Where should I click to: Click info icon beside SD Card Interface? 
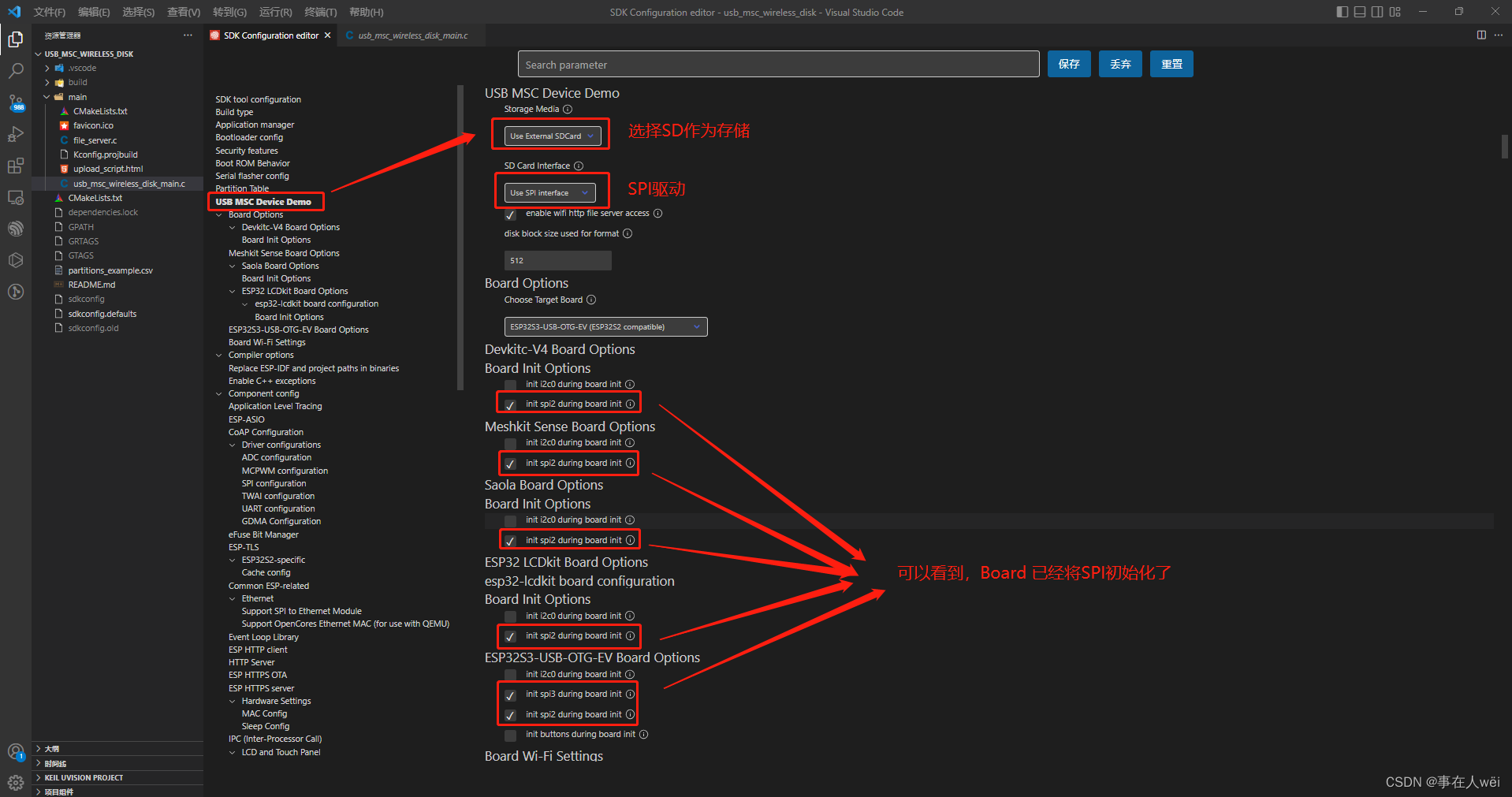click(579, 166)
